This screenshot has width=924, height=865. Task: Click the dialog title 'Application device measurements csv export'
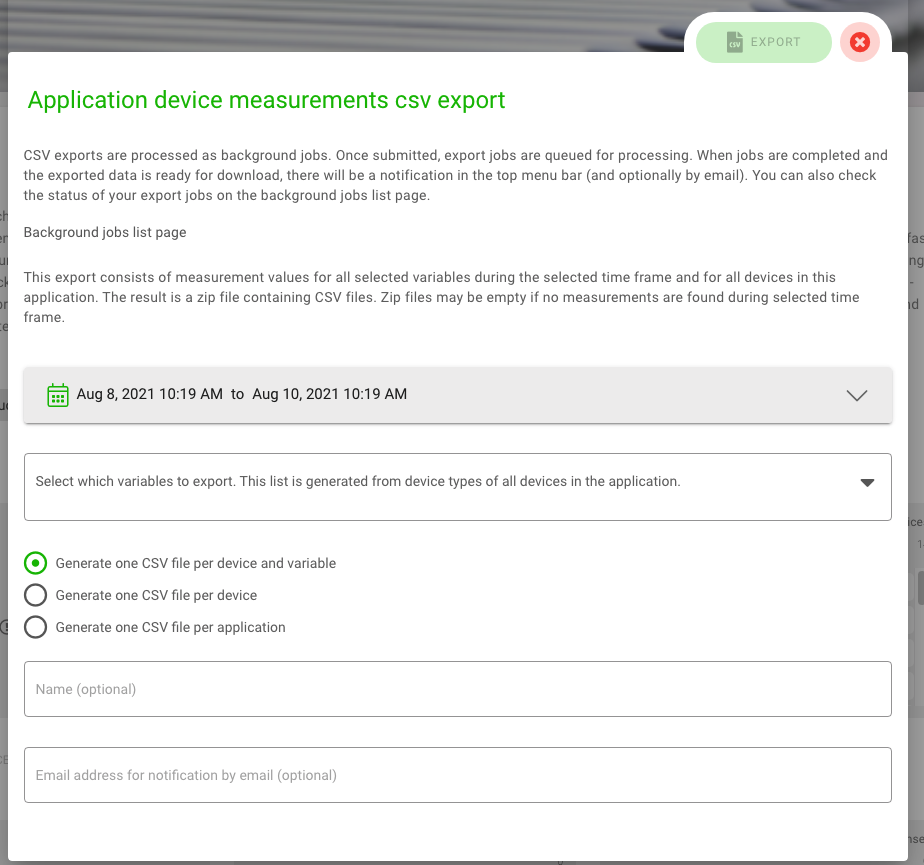(266, 100)
